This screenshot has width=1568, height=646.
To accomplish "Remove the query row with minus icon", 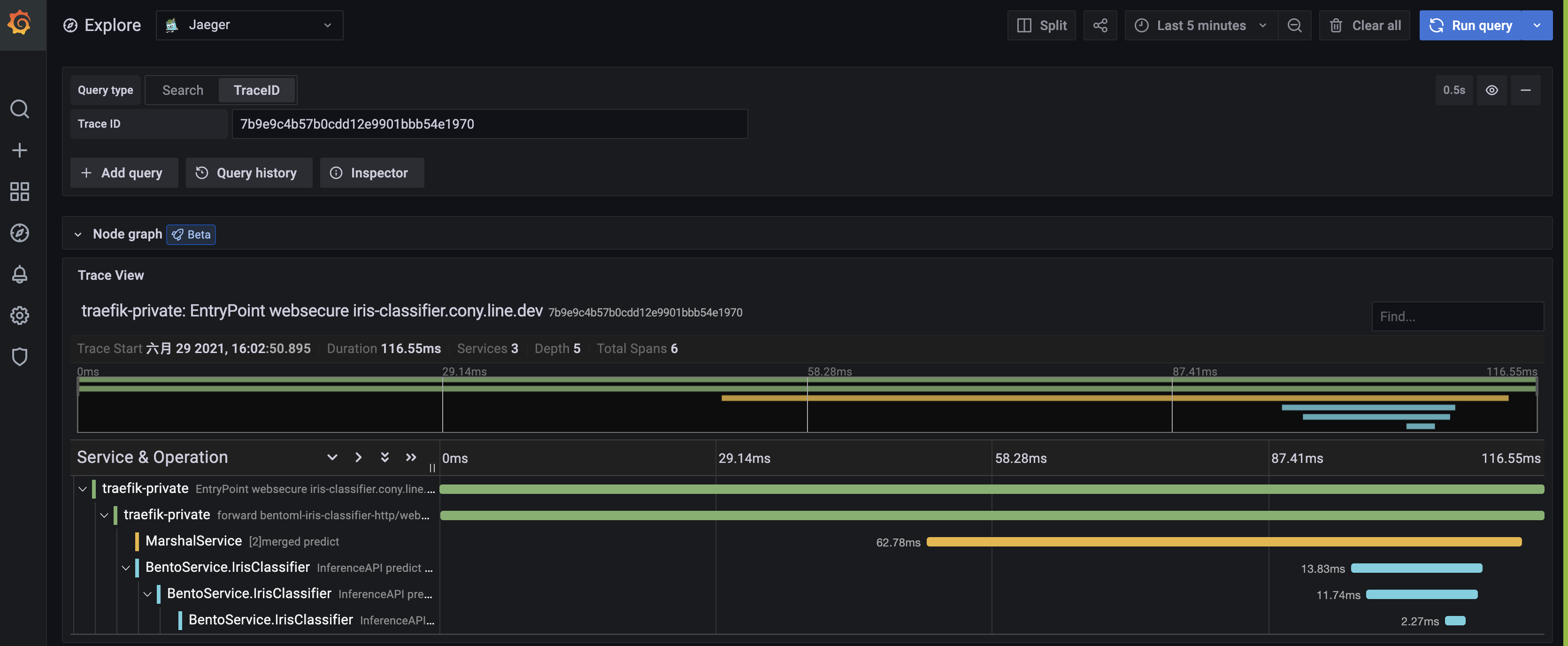I will pyautogui.click(x=1525, y=90).
